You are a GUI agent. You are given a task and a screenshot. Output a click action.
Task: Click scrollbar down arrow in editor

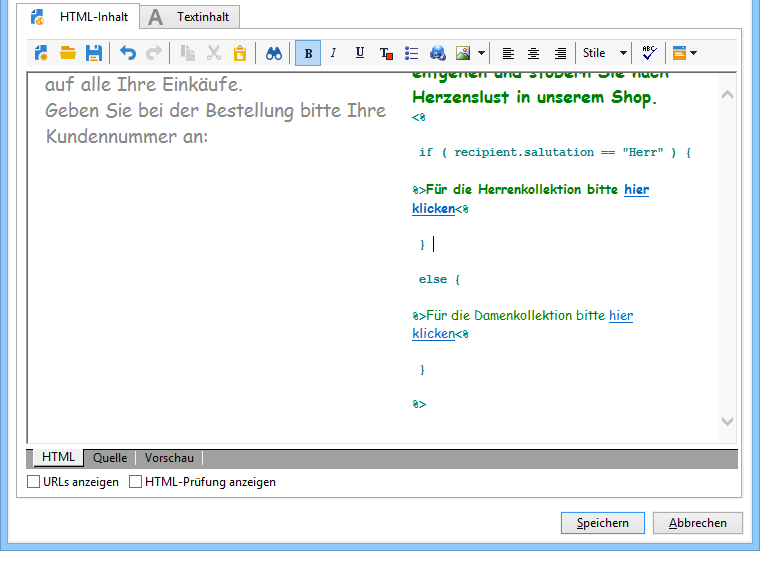[727, 421]
